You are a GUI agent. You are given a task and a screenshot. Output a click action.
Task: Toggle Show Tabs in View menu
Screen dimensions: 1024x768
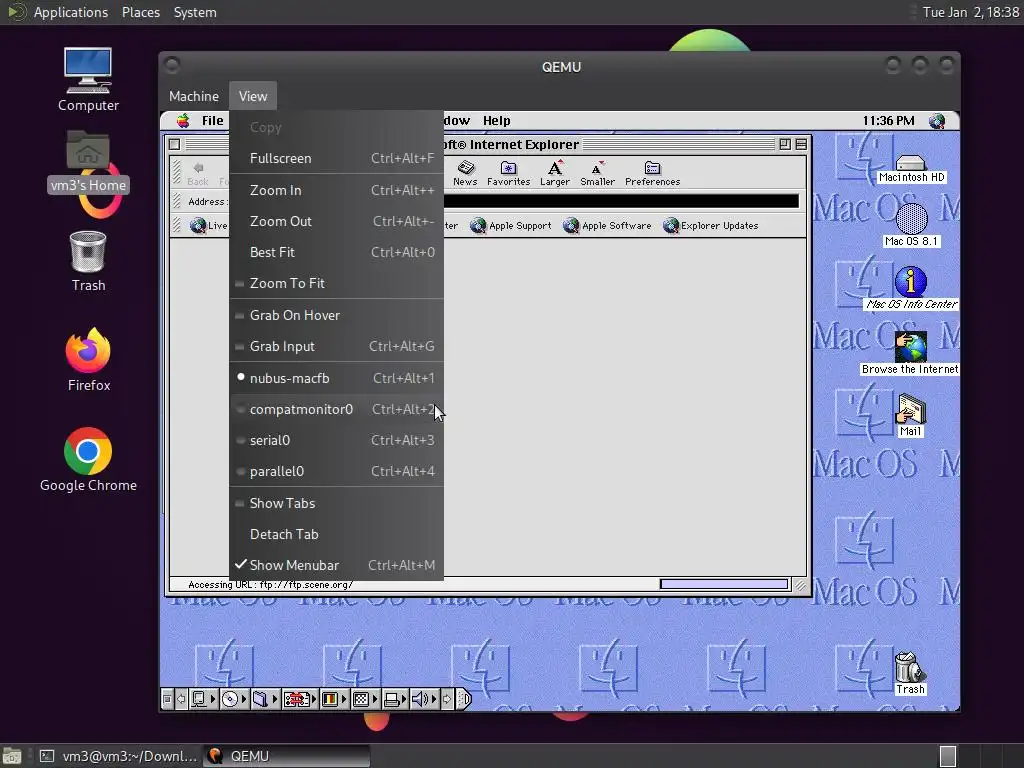[x=336, y=503]
